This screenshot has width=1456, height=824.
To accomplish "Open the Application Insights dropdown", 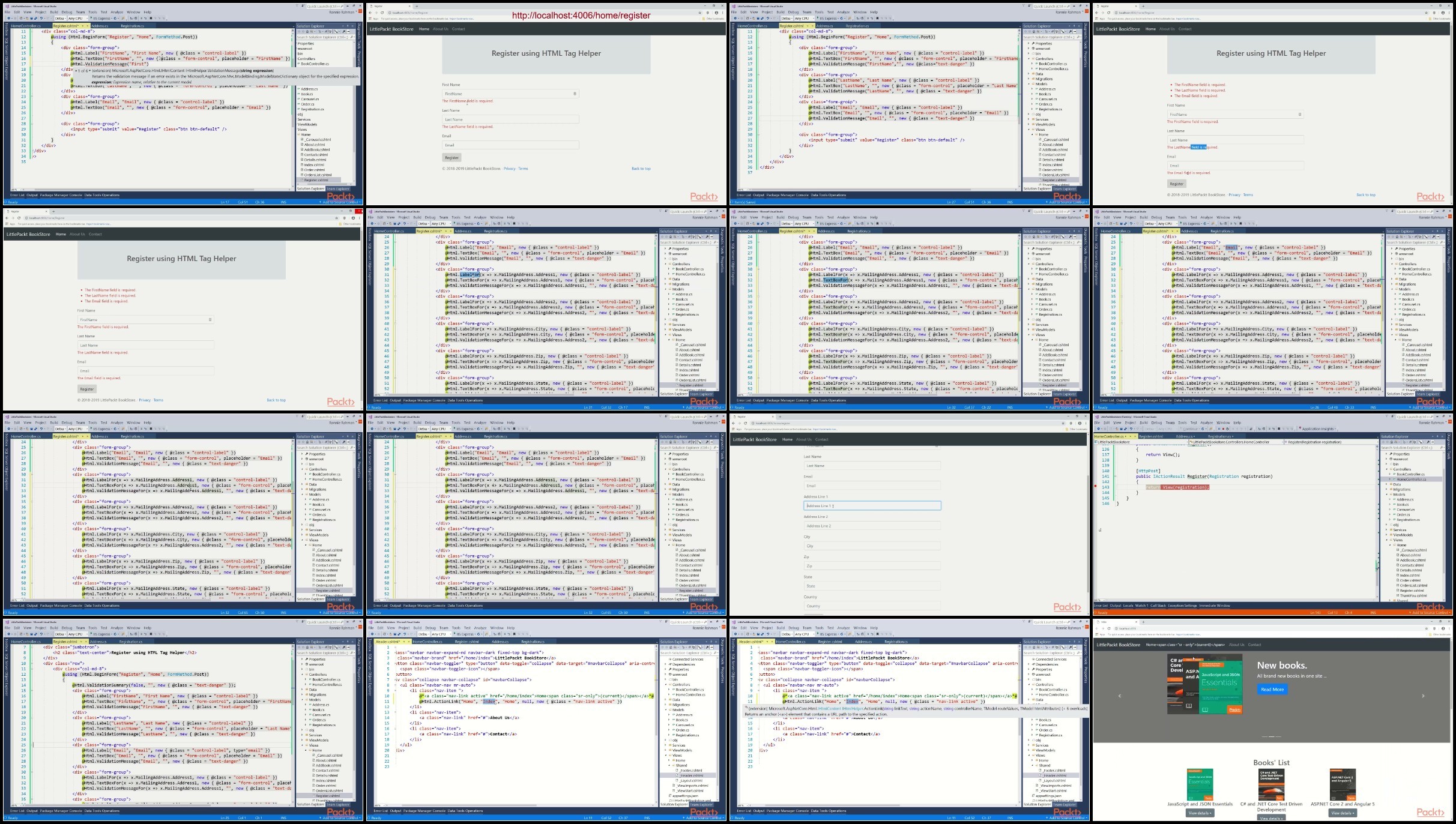I will 1318,429.
